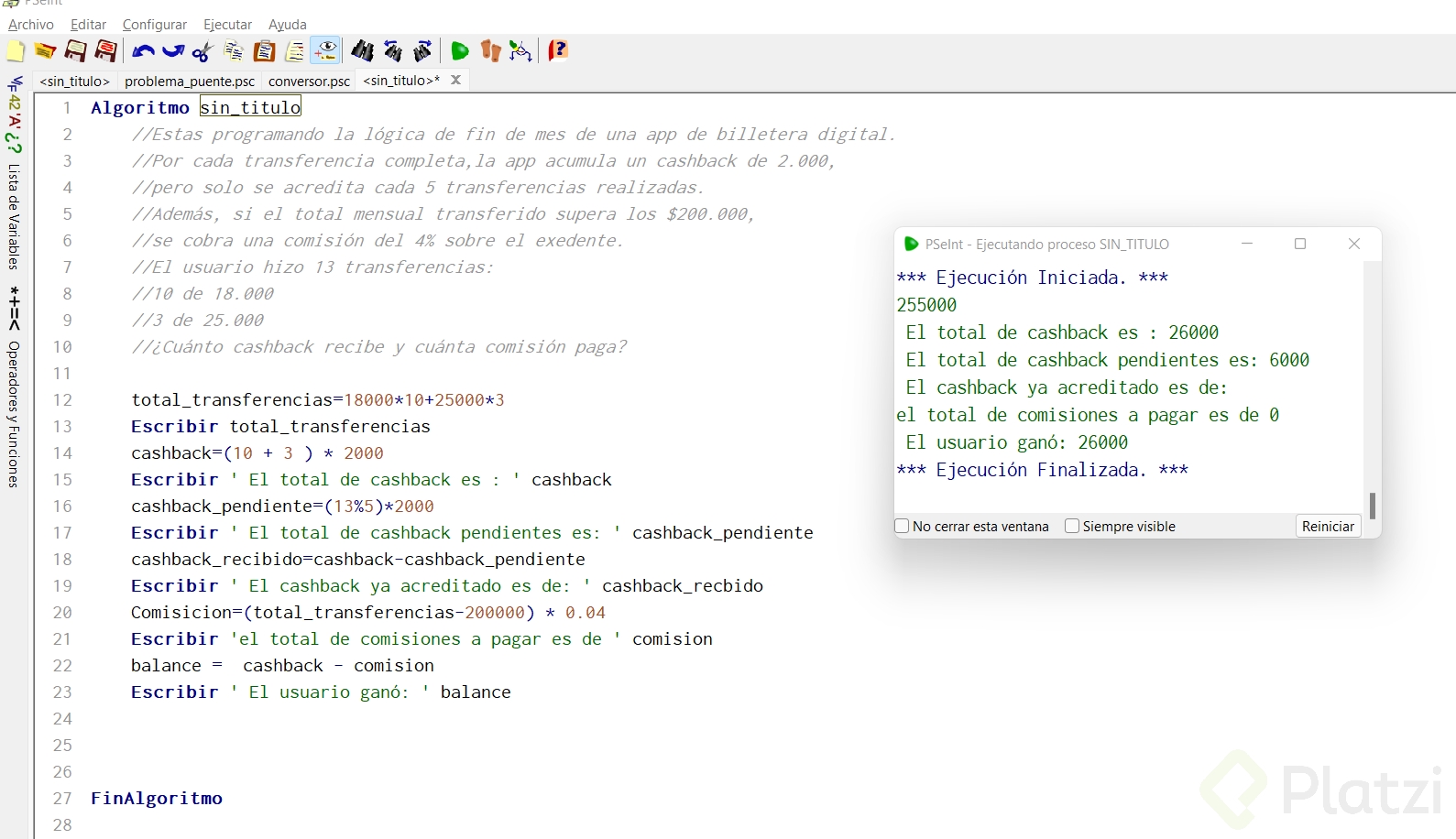Find next match with binoculars icon

(423, 51)
